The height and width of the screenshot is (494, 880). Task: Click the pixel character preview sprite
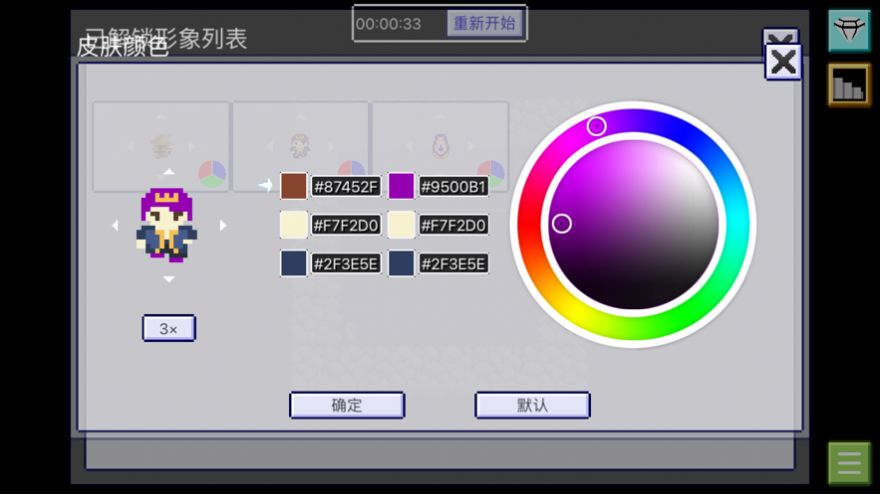click(167, 226)
